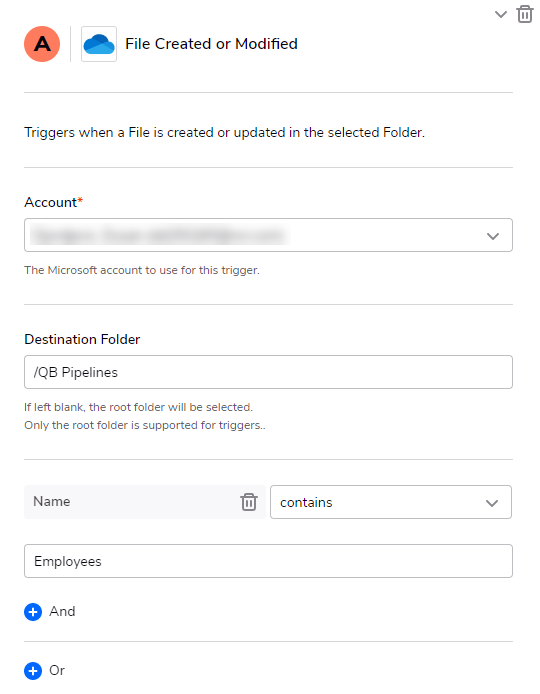Click the And label to add condition
540x694 pixels.
coord(62,612)
